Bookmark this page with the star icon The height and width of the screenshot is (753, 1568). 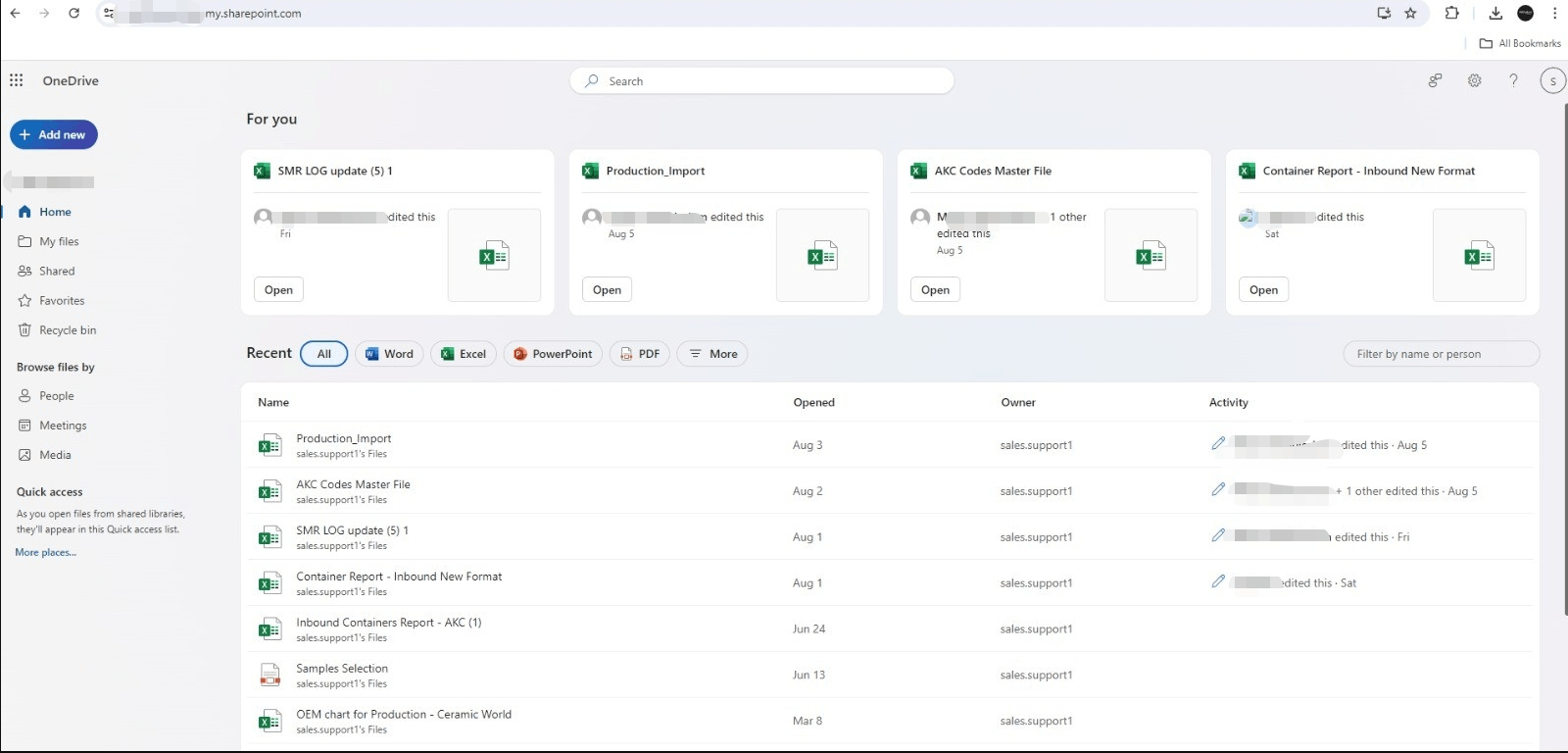(x=1410, y=14)
